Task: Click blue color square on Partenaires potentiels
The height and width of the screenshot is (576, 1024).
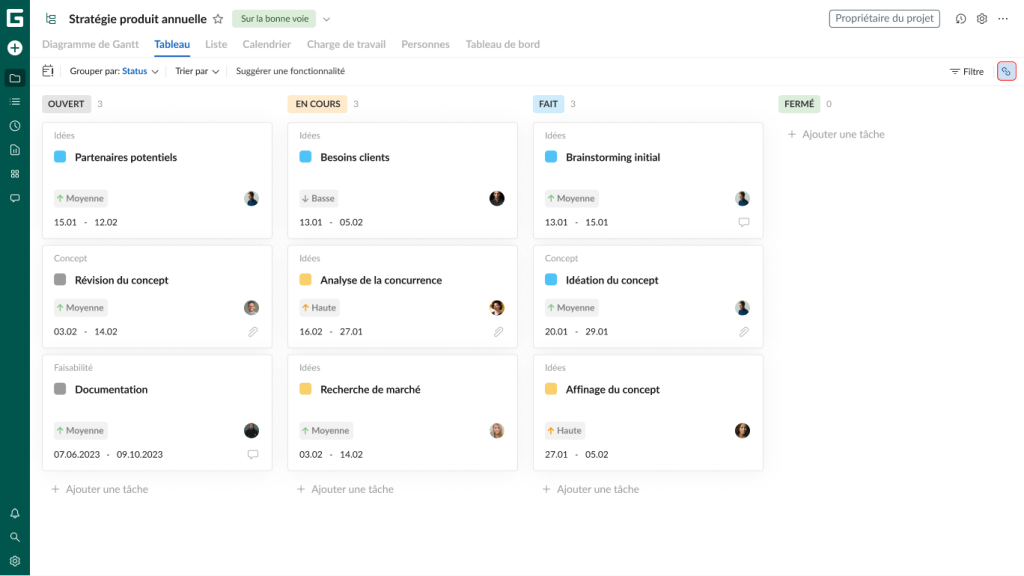Action: pos(60,157)
